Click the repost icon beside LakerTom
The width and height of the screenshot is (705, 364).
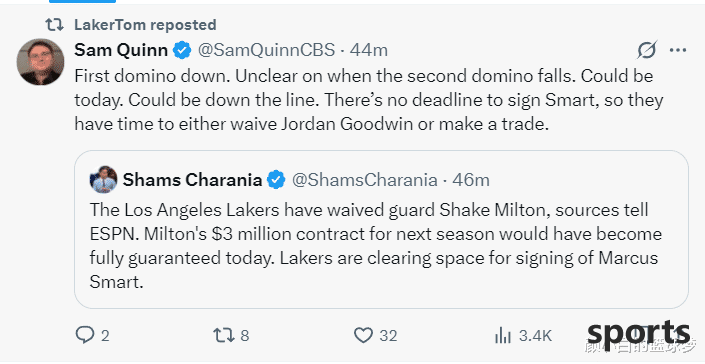55,25
